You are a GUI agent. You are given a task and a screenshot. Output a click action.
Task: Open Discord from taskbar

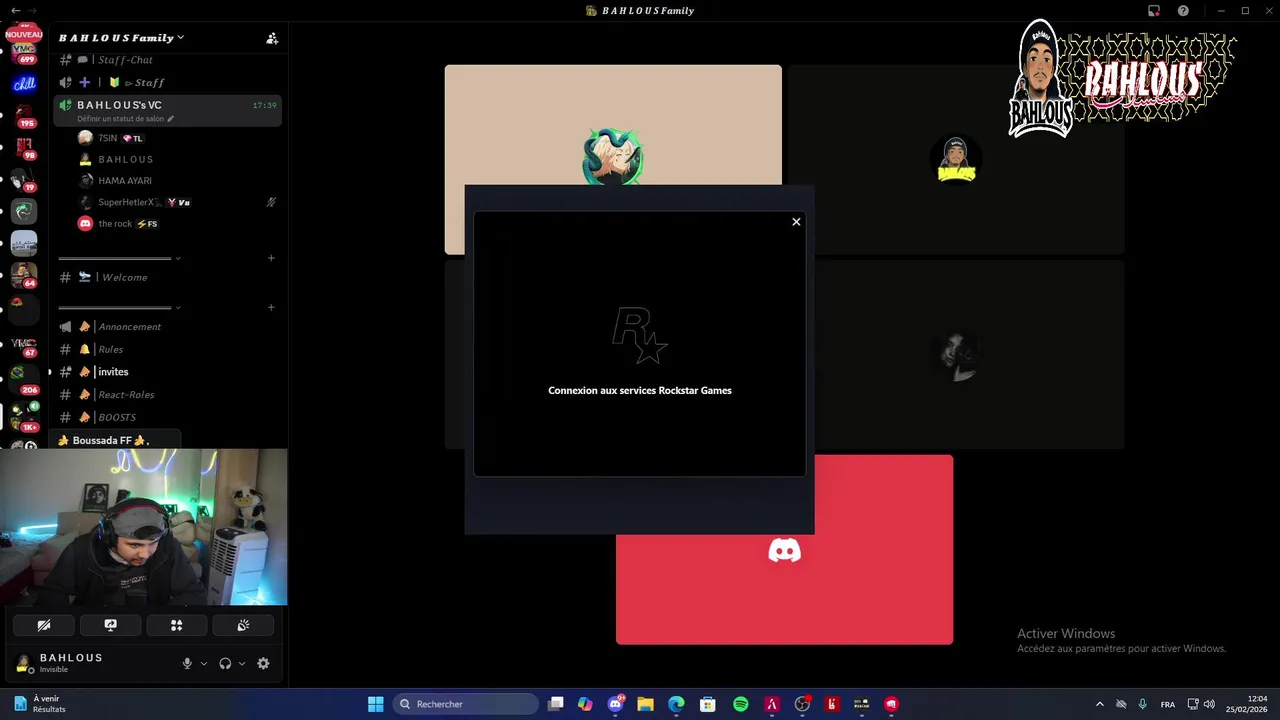click(x=615, y=704)
